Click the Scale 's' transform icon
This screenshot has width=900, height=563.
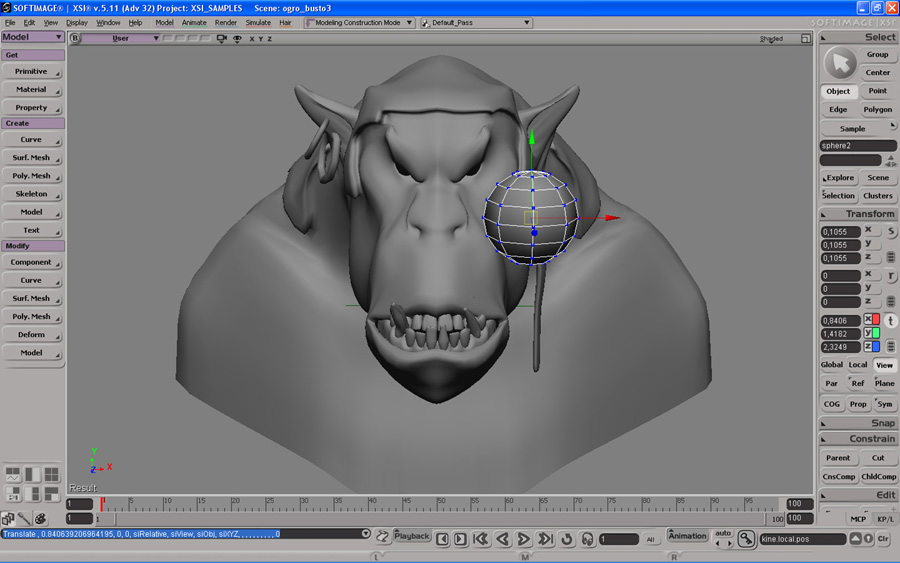(891, 232)
